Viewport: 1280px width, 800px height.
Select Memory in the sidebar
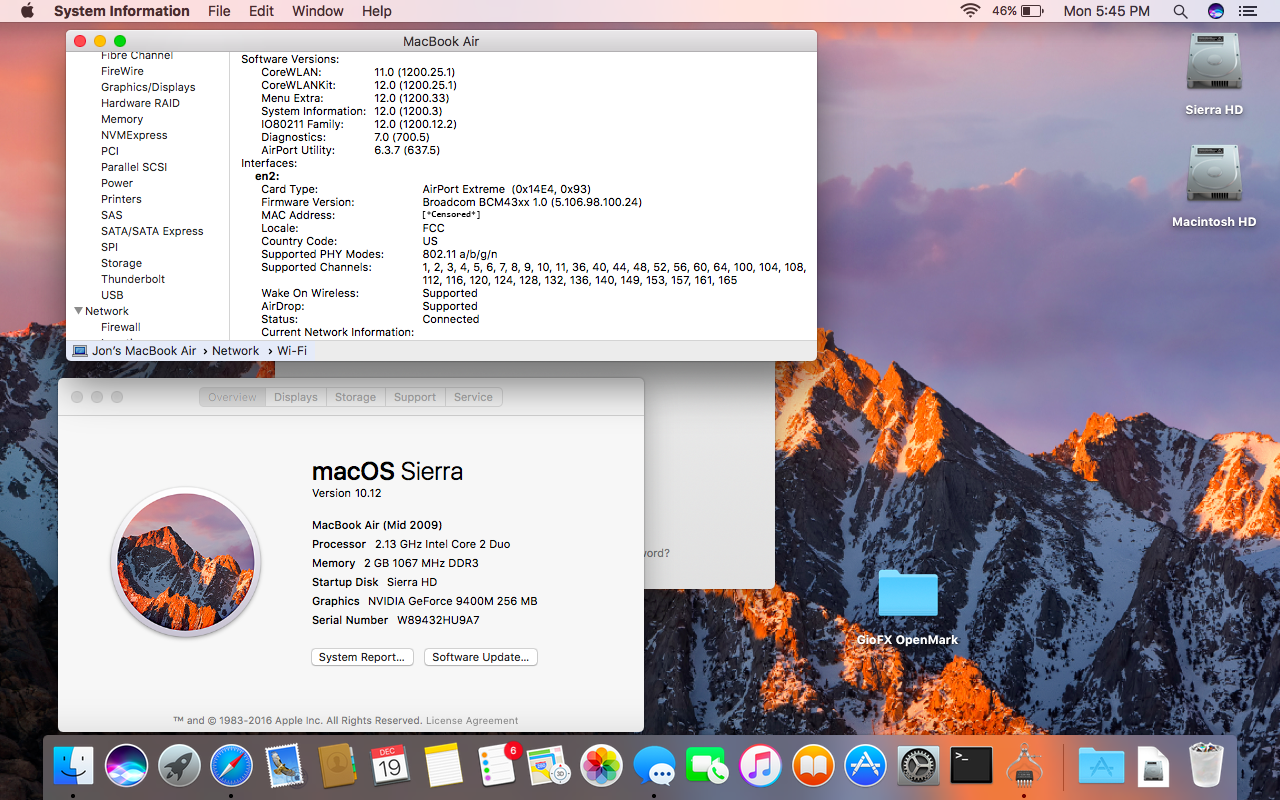coord(122,119)
